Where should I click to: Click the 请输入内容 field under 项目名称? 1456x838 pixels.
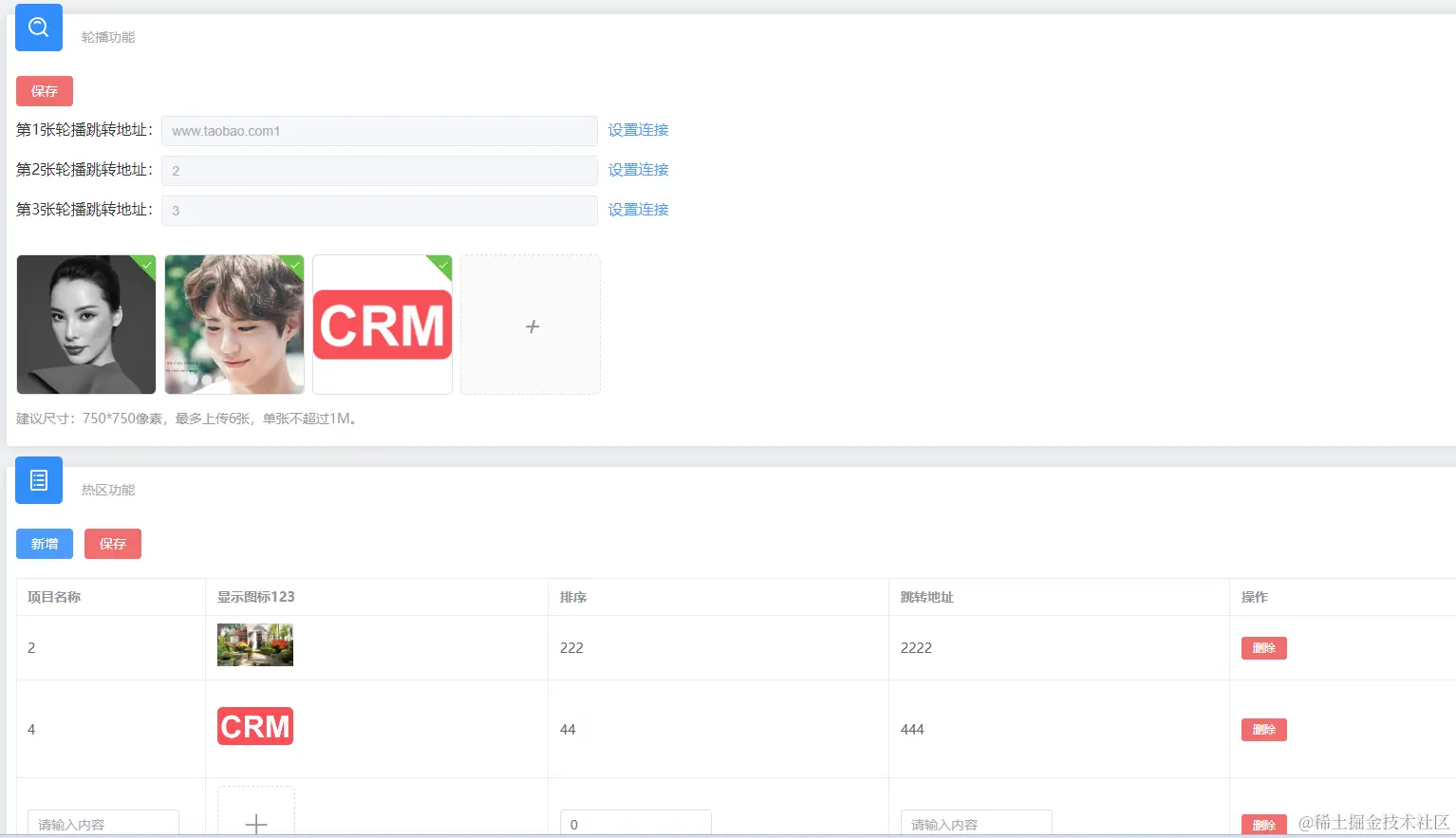point(103,824)
